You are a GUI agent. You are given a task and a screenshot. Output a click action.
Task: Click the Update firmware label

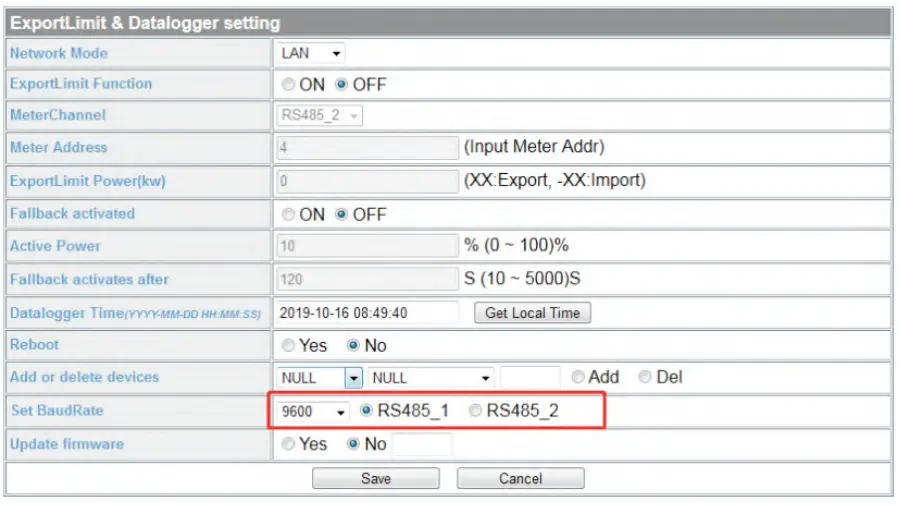click(x=67, y=444)
